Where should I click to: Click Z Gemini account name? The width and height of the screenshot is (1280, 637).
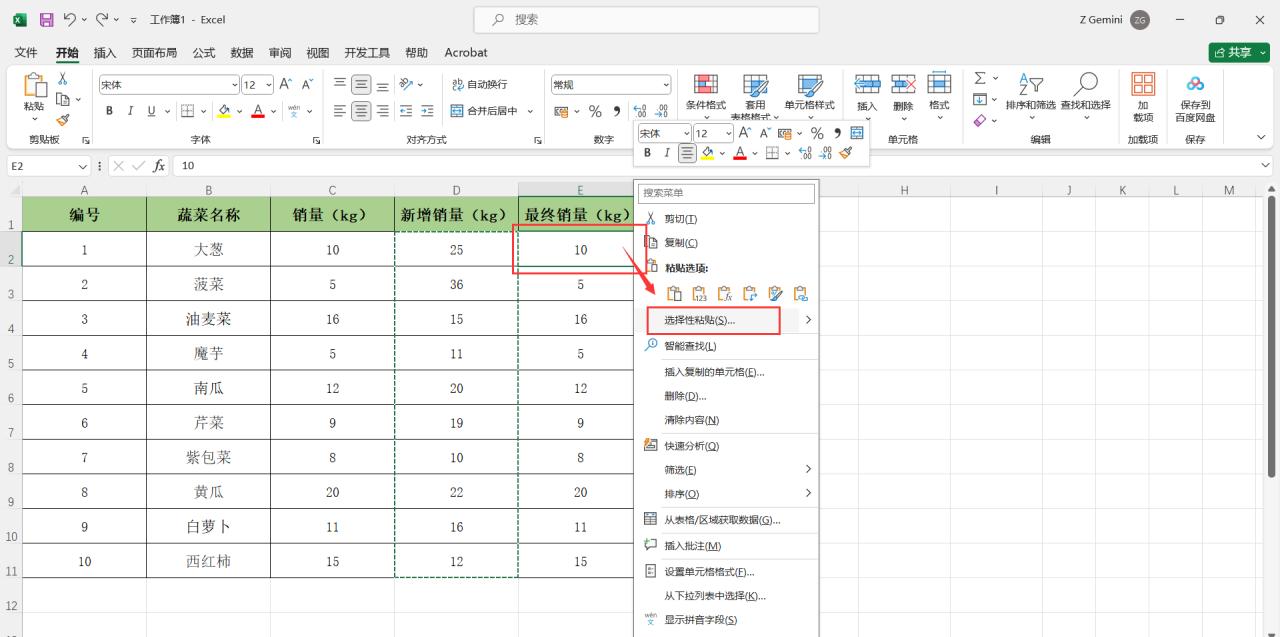[1101, 20]
